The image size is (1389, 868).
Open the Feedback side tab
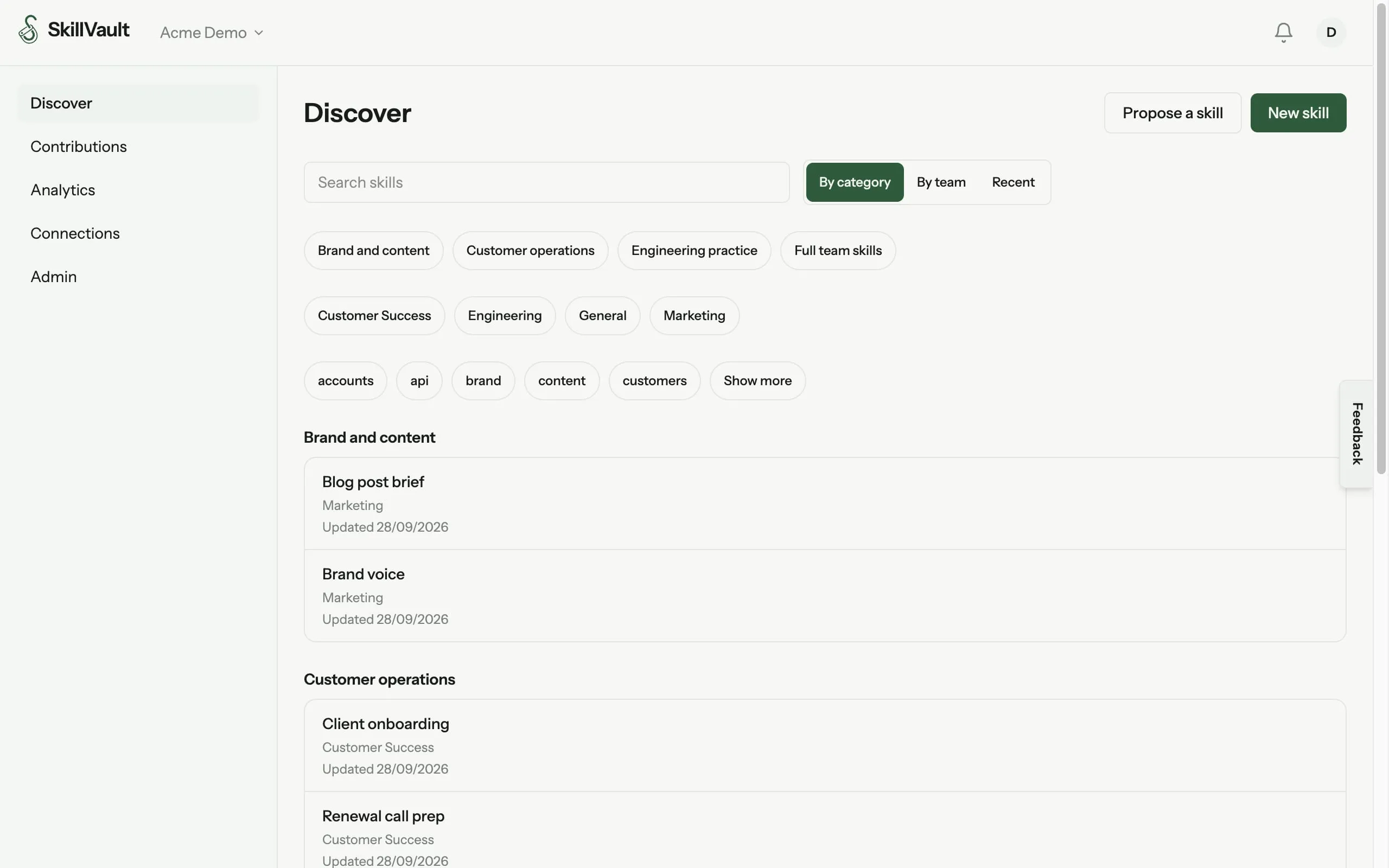point(1356,434)
